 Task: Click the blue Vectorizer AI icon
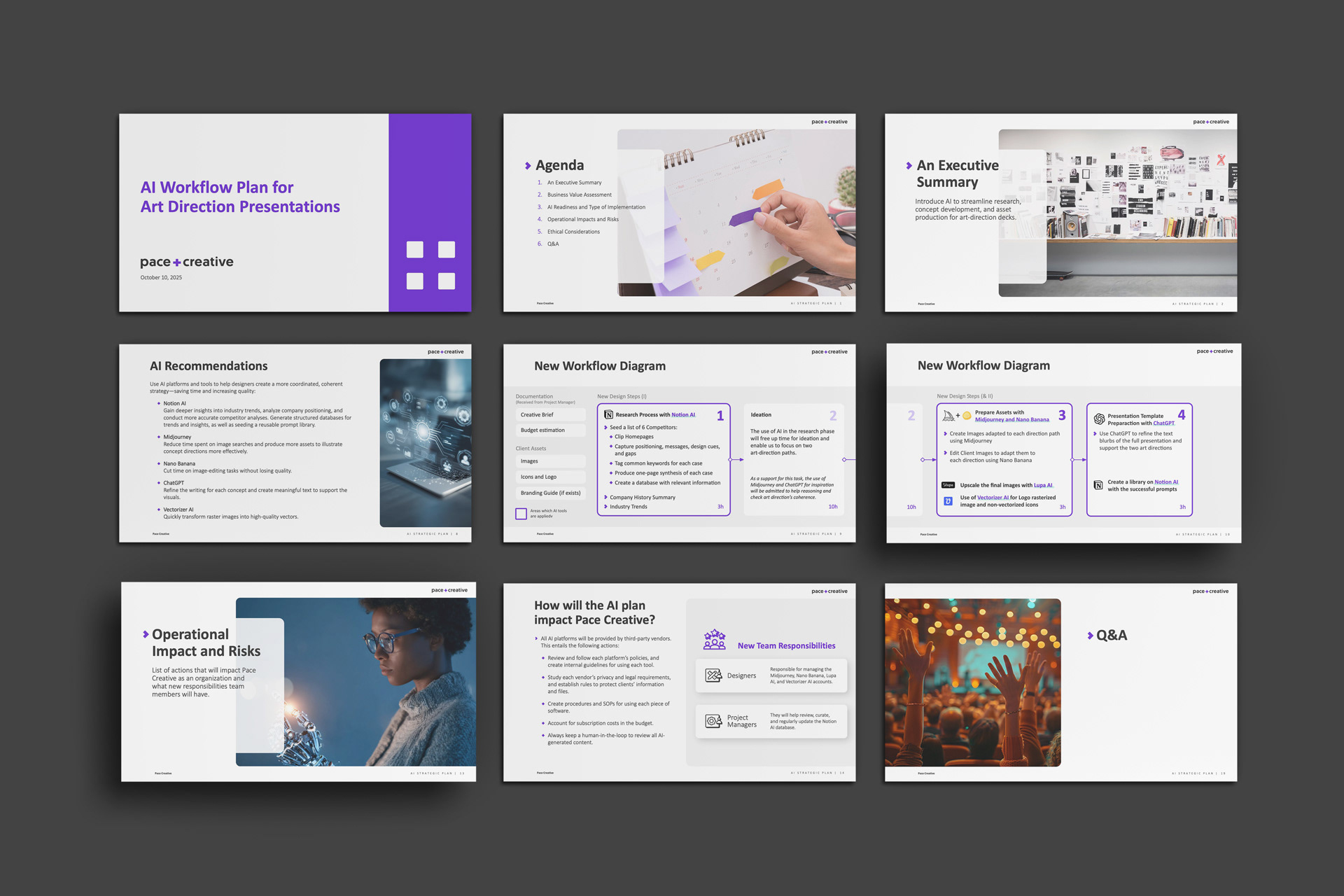948,501
